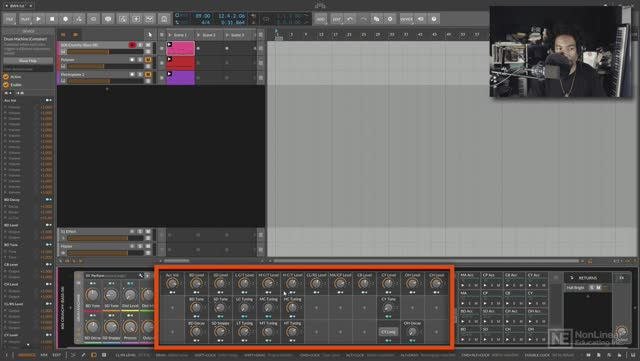640x361 pixels.
Task: Click the Acc Vol knob
Action: [172, 283]
